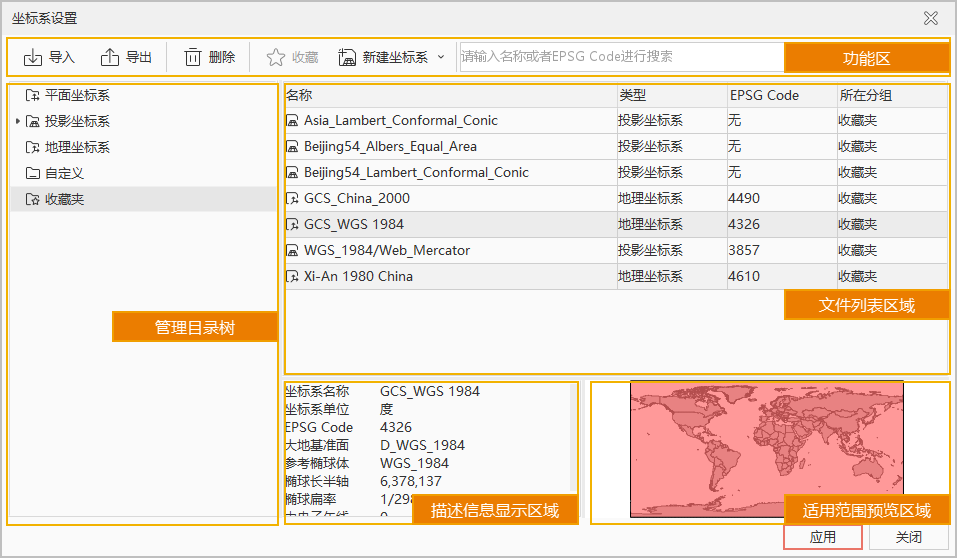
Task: Select Xi-An 1980 China name text
Action: 358,277
